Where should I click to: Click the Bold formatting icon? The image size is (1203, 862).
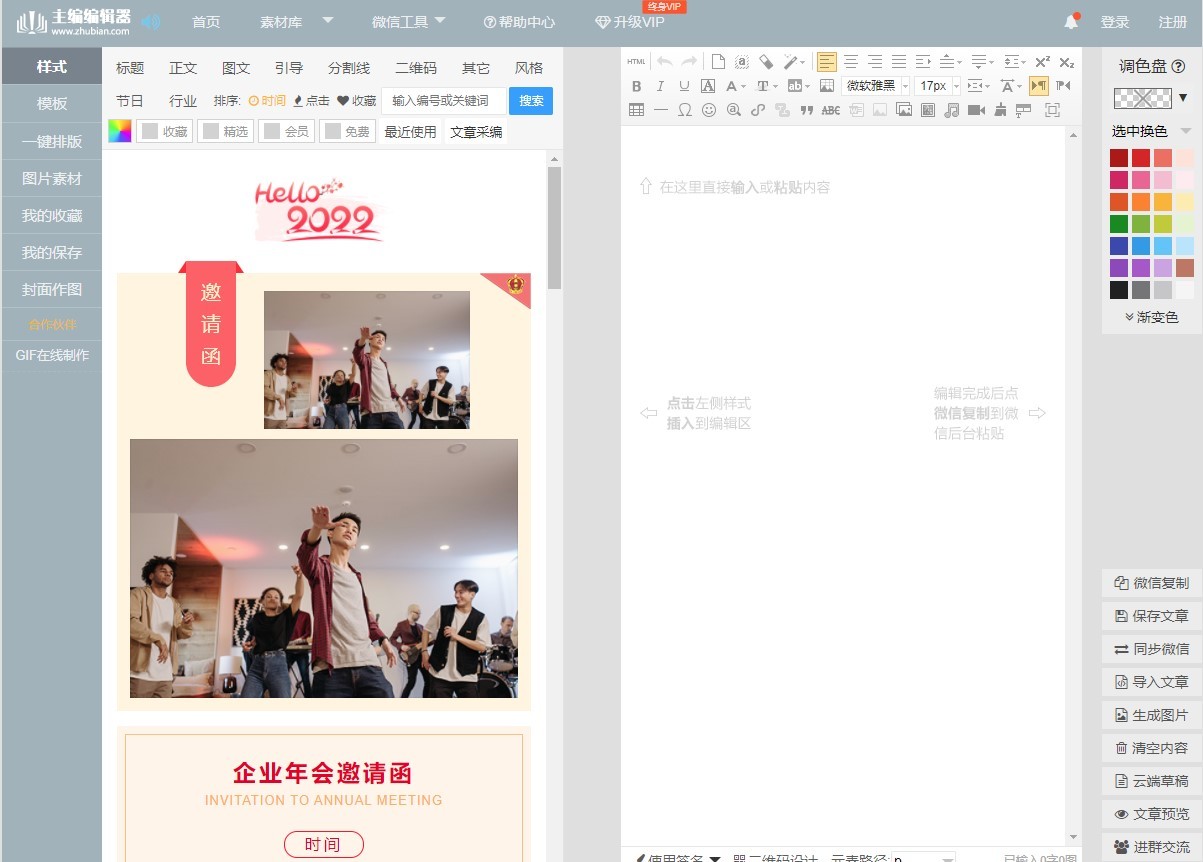click(636, 86)
